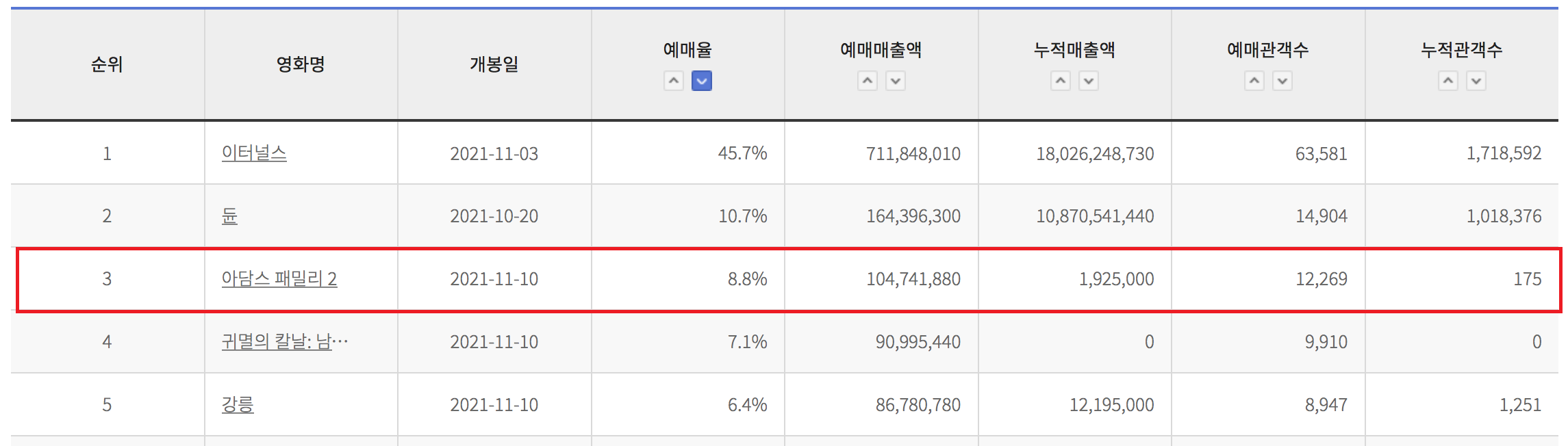Click the 1,718,592 cumulative audience value
This screenshot has width=1568, height=446.
(x=1504, y=153)
